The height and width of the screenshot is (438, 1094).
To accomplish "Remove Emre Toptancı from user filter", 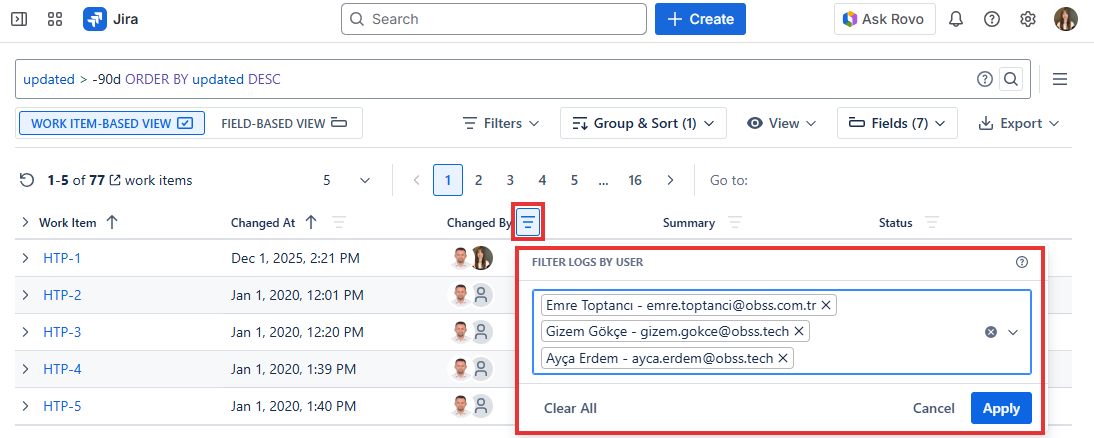I will [826, 304].
